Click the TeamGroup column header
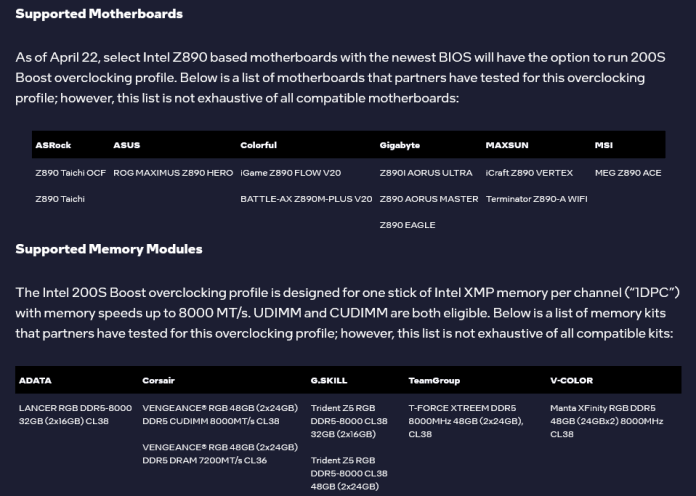Image resolution: width=696 pixels, height=496 pixels. (434, 381)
